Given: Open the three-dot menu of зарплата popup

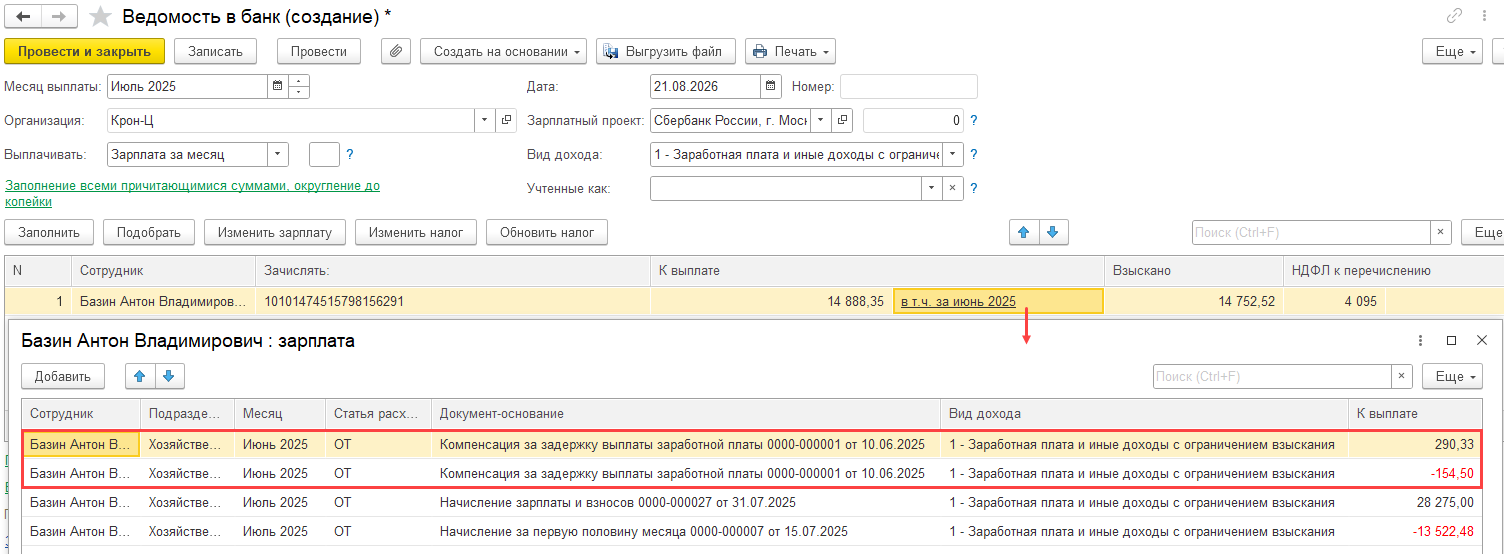Looking at the screenshot, I should click(x=1420, y=341).
